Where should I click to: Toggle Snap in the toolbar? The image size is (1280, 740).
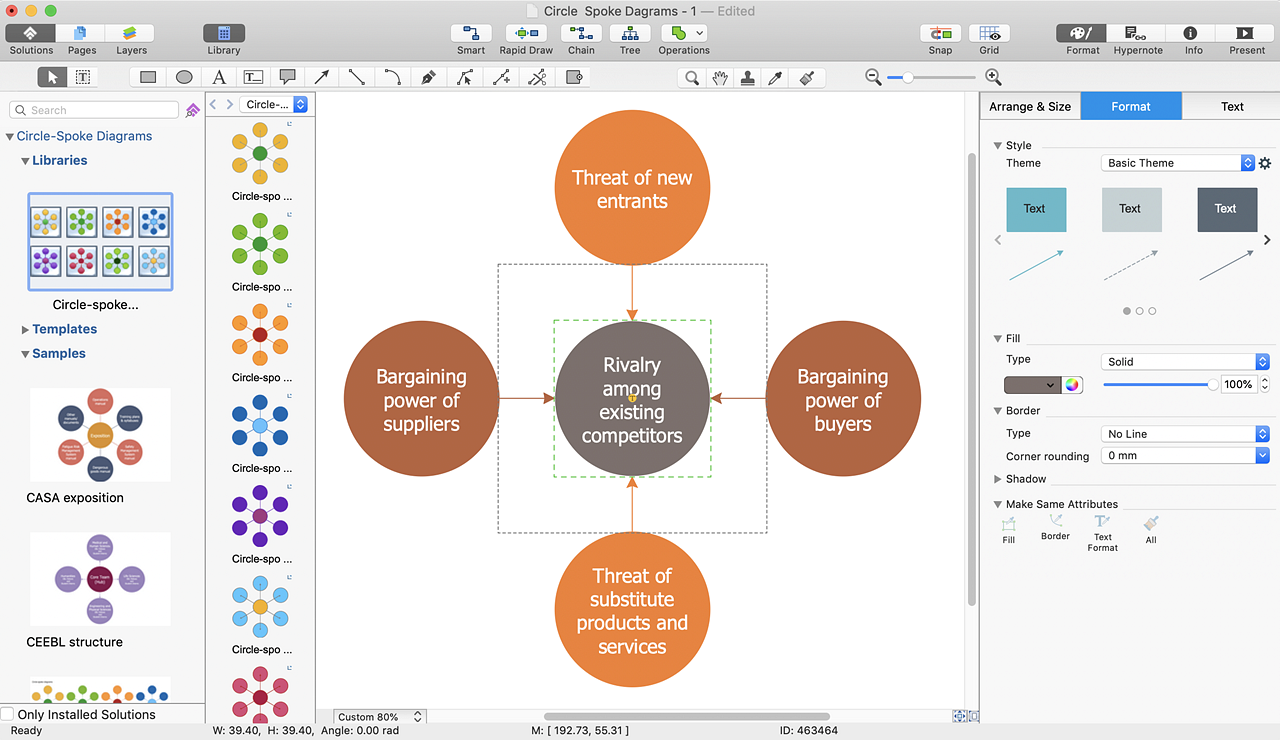940,33
